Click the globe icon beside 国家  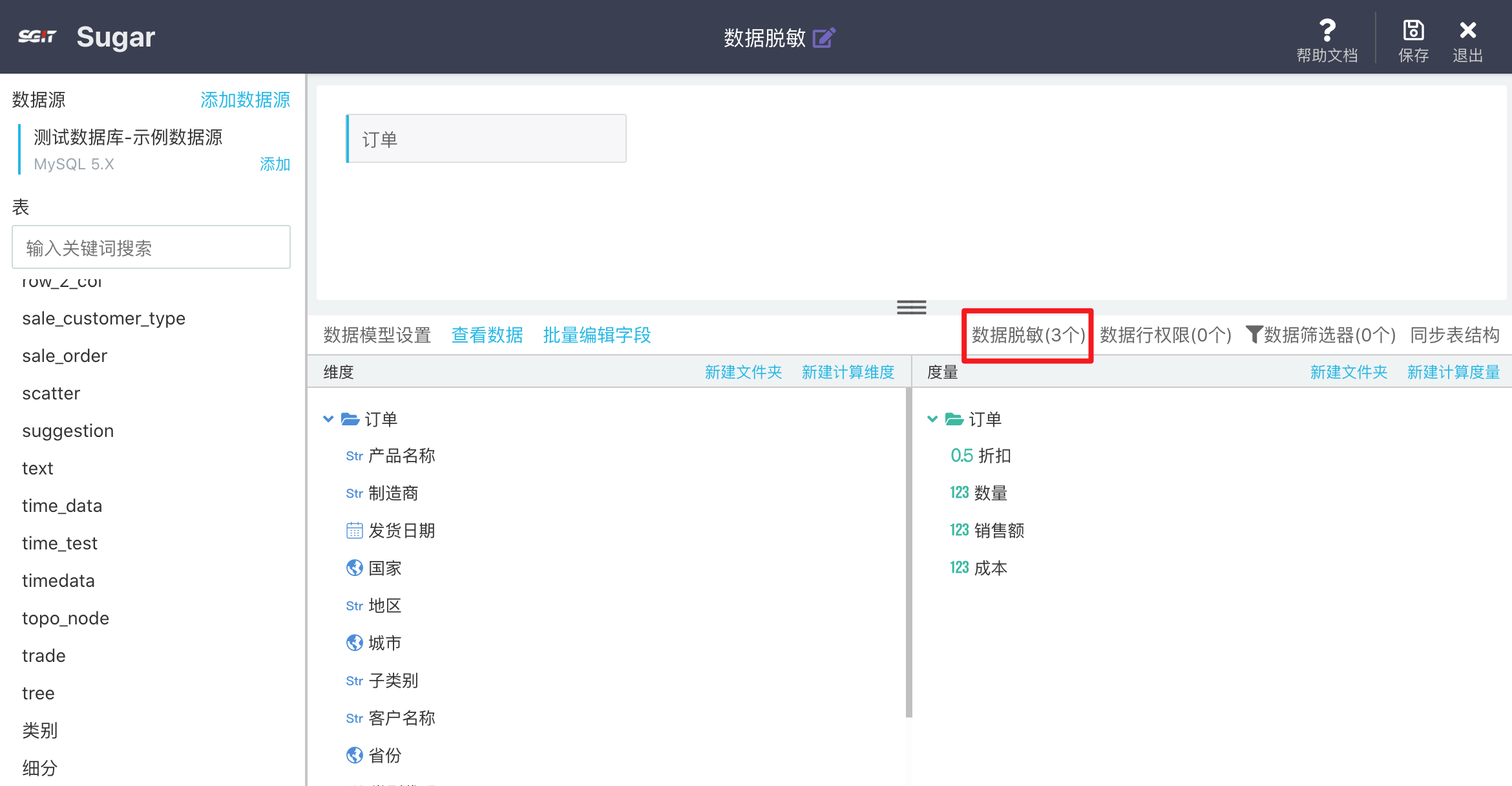354,568
